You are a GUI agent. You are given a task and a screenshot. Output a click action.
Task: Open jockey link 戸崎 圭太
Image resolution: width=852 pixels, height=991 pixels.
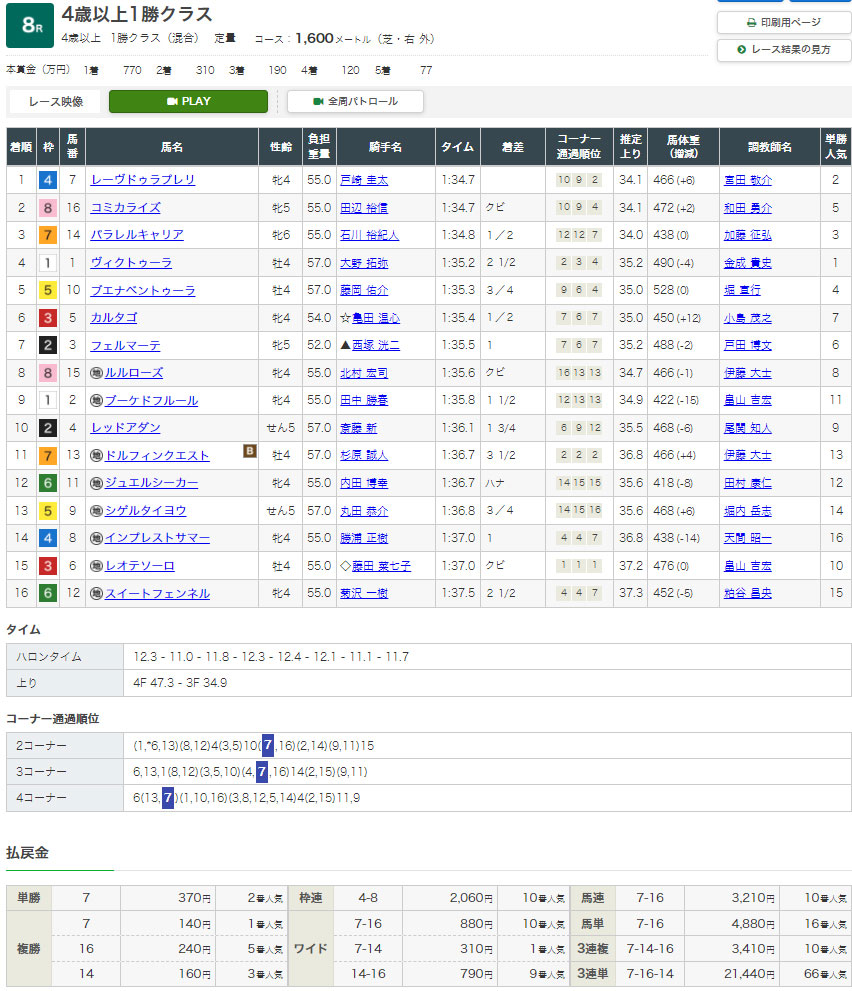(x=363, y=180)
